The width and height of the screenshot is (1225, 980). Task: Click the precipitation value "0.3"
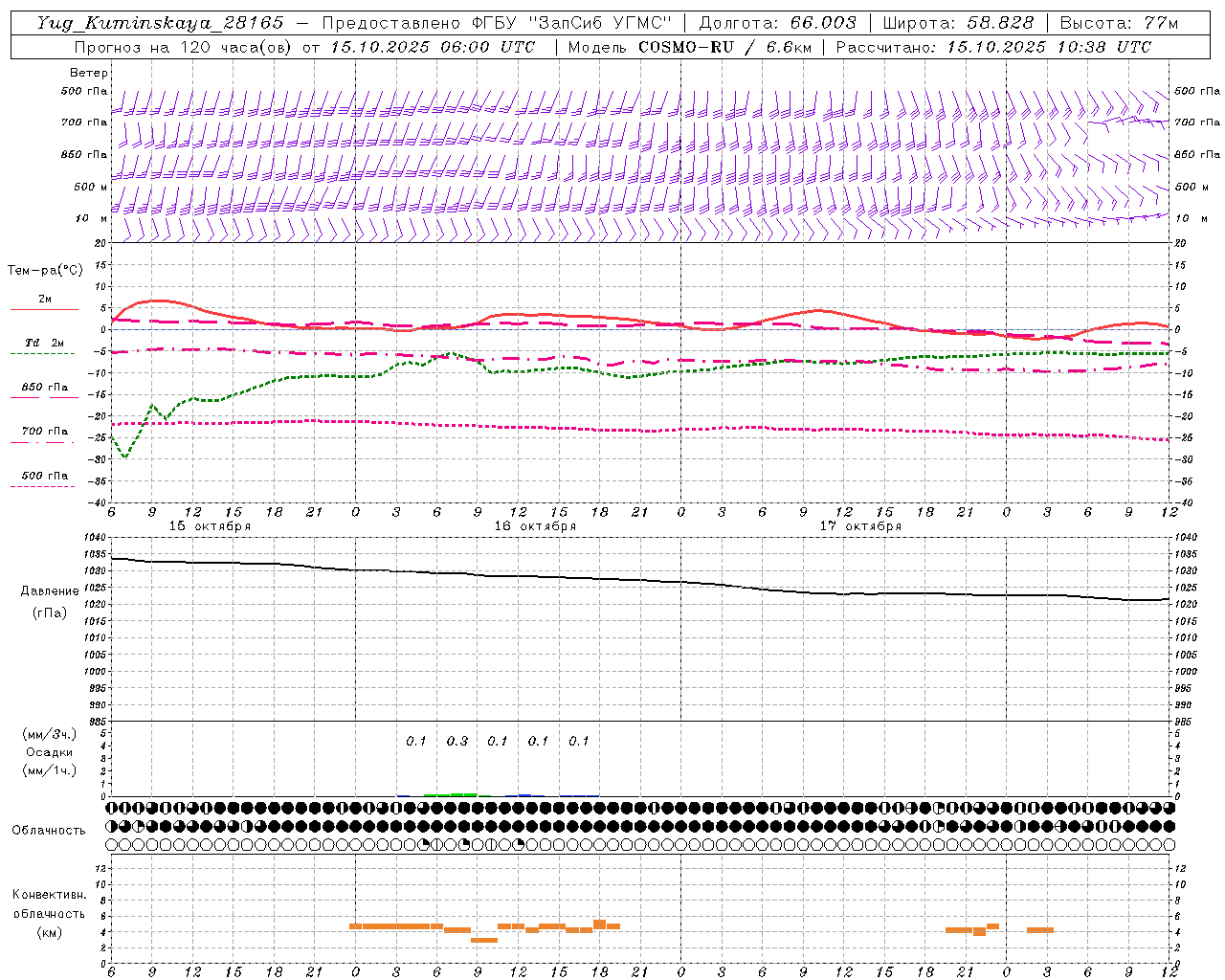point(457,741)
